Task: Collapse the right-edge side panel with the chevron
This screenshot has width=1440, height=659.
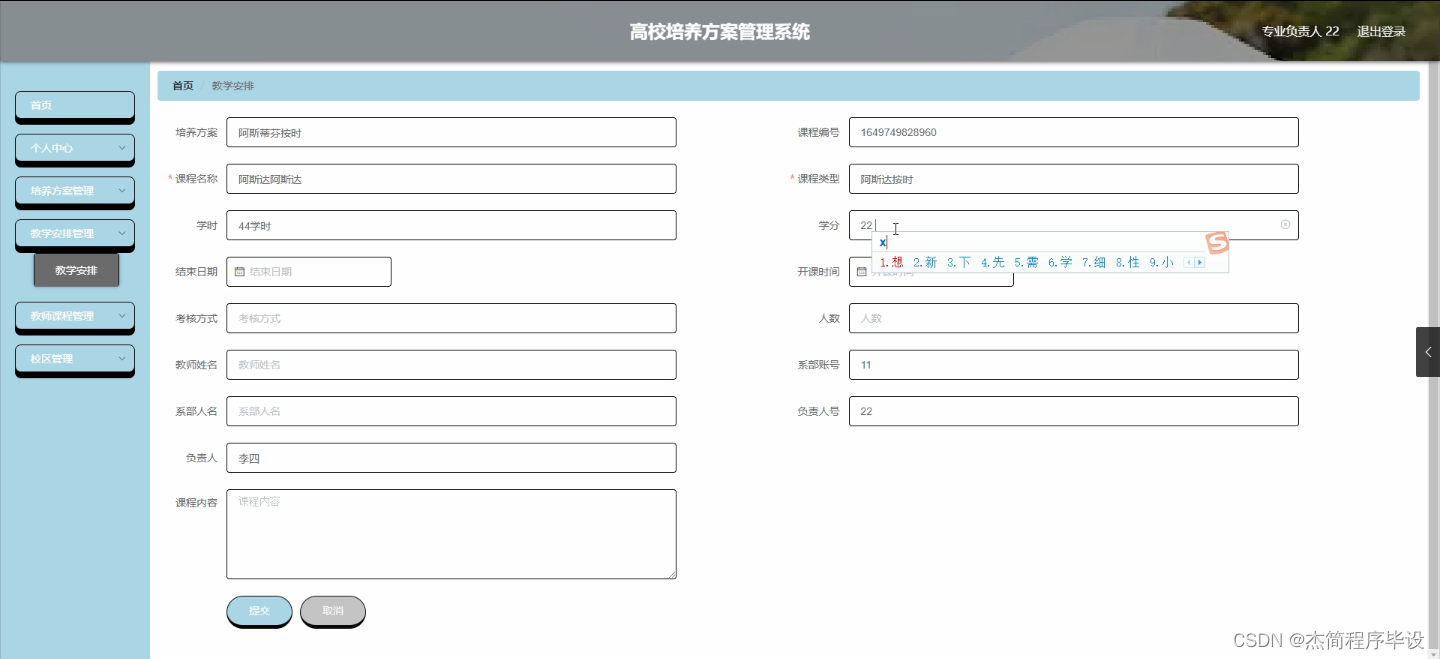Action: [1428, 351]
